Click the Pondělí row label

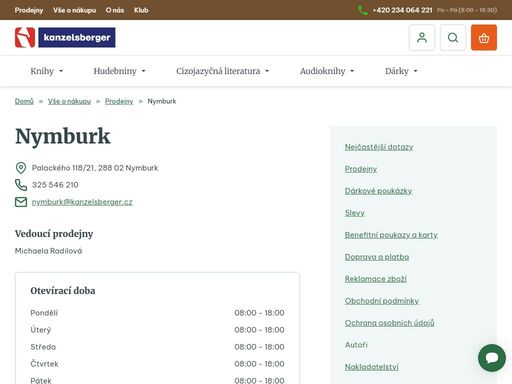[x=44, y=313]
